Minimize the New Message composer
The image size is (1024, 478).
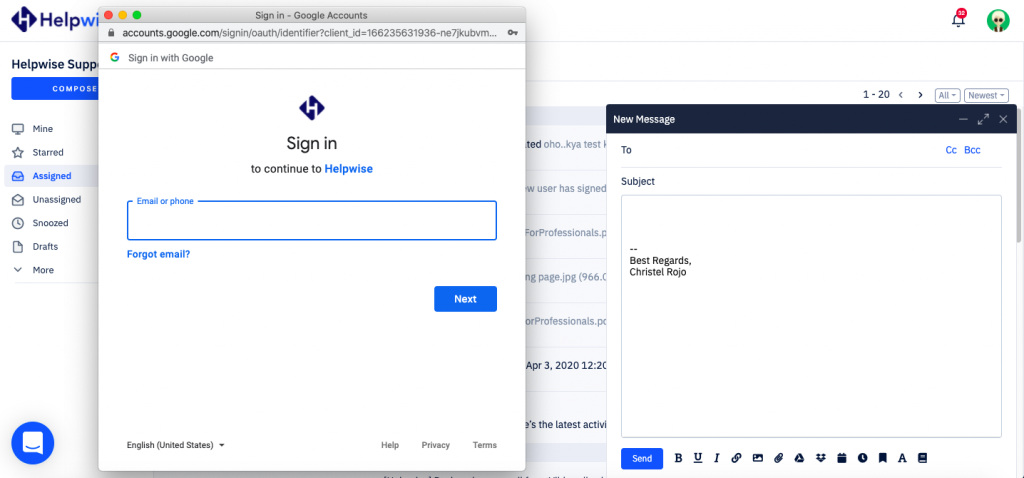point(963,120)
